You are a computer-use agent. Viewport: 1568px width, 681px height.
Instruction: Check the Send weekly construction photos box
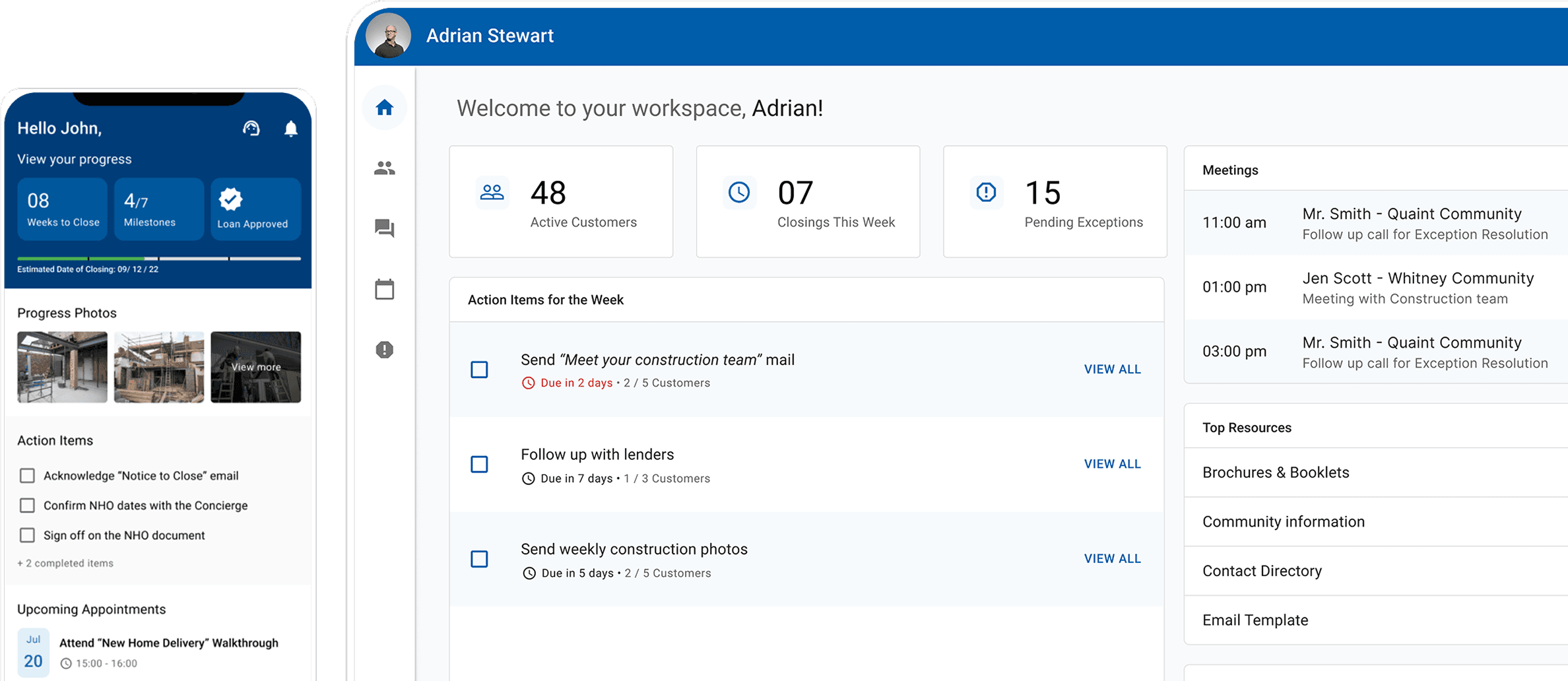(x=480, y=559)
